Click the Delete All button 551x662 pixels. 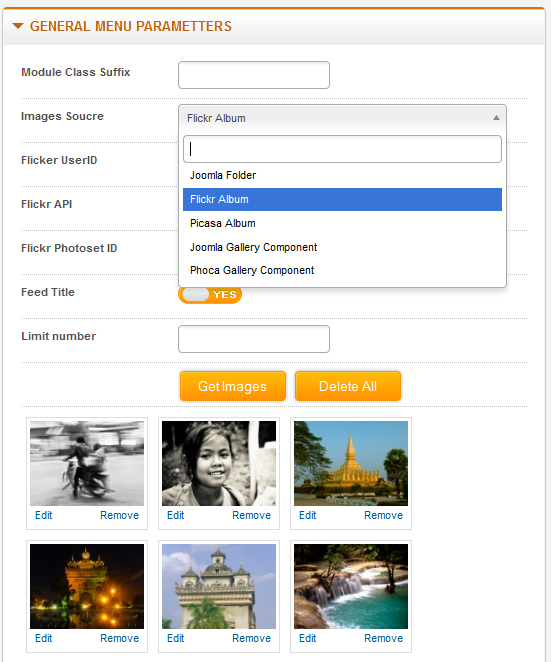[348, 386]
